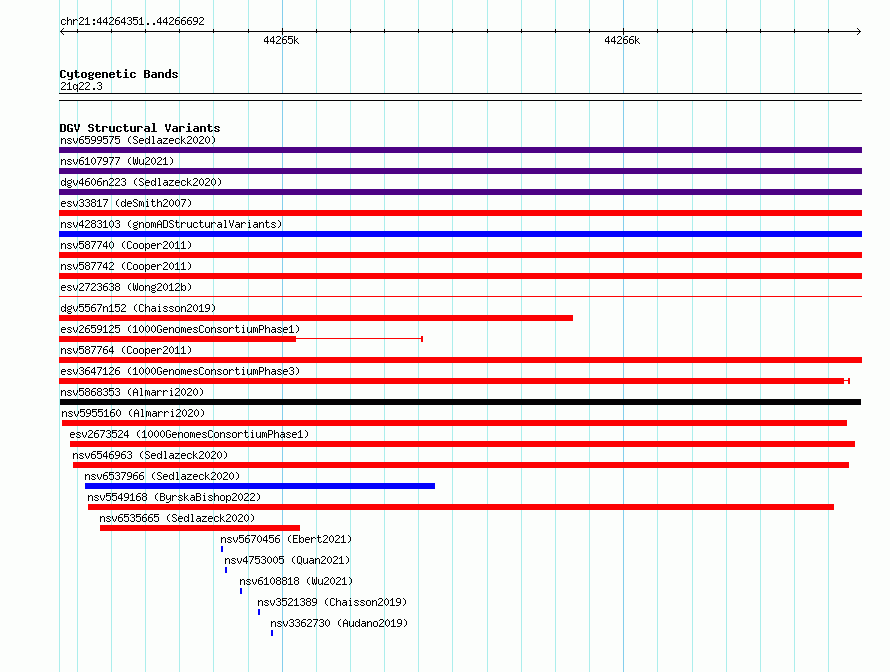Click the small blue marker under nsv6108818
Screen dimensions: 890x672
point(241,591)
